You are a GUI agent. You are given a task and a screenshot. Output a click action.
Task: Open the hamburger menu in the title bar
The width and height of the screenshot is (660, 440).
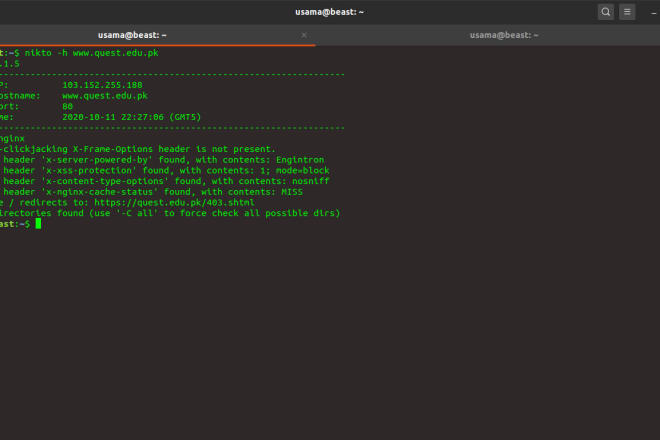627,12
